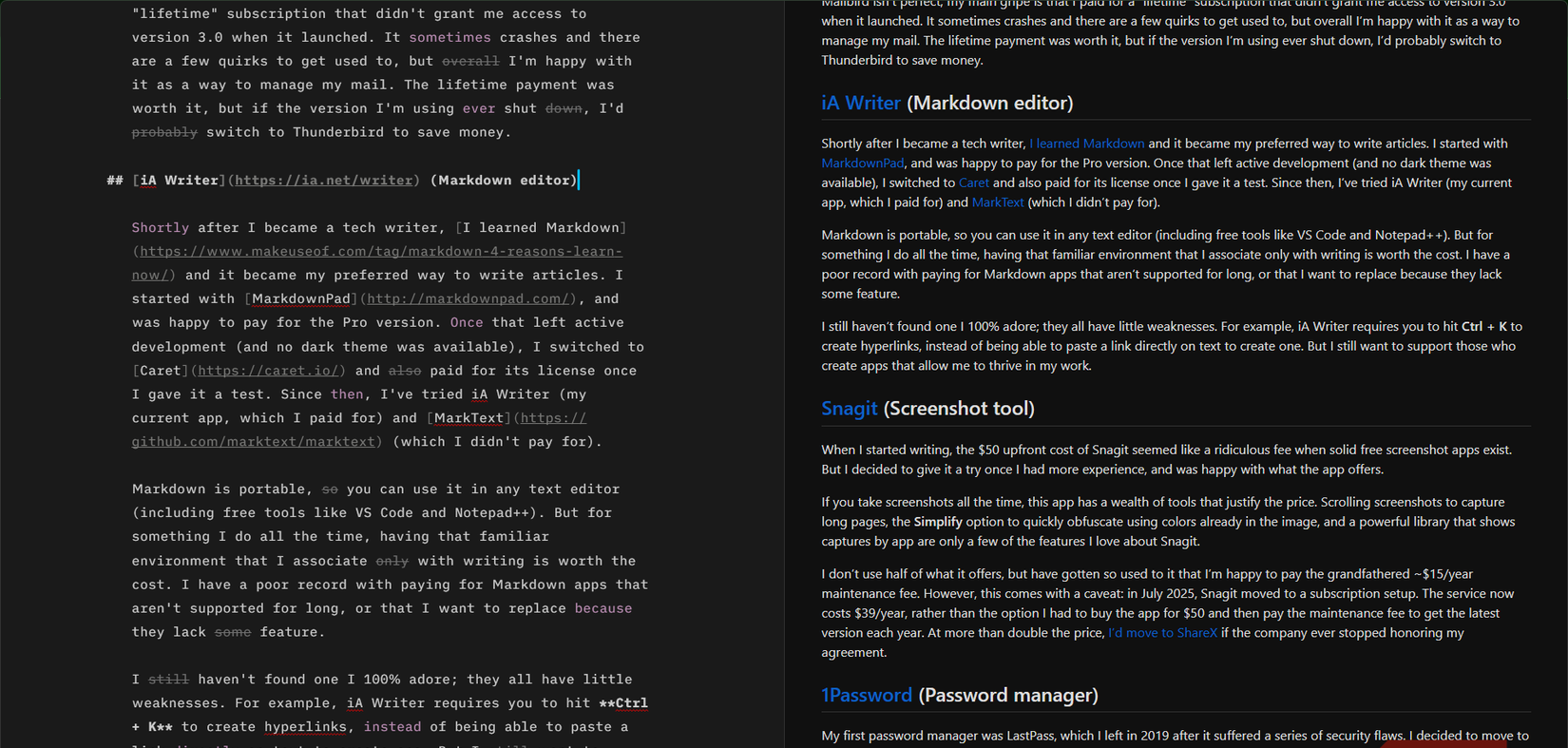Click highlighted "then" after "Since" in the editor
Viewport: 1568px width, 748px height.
347,394
